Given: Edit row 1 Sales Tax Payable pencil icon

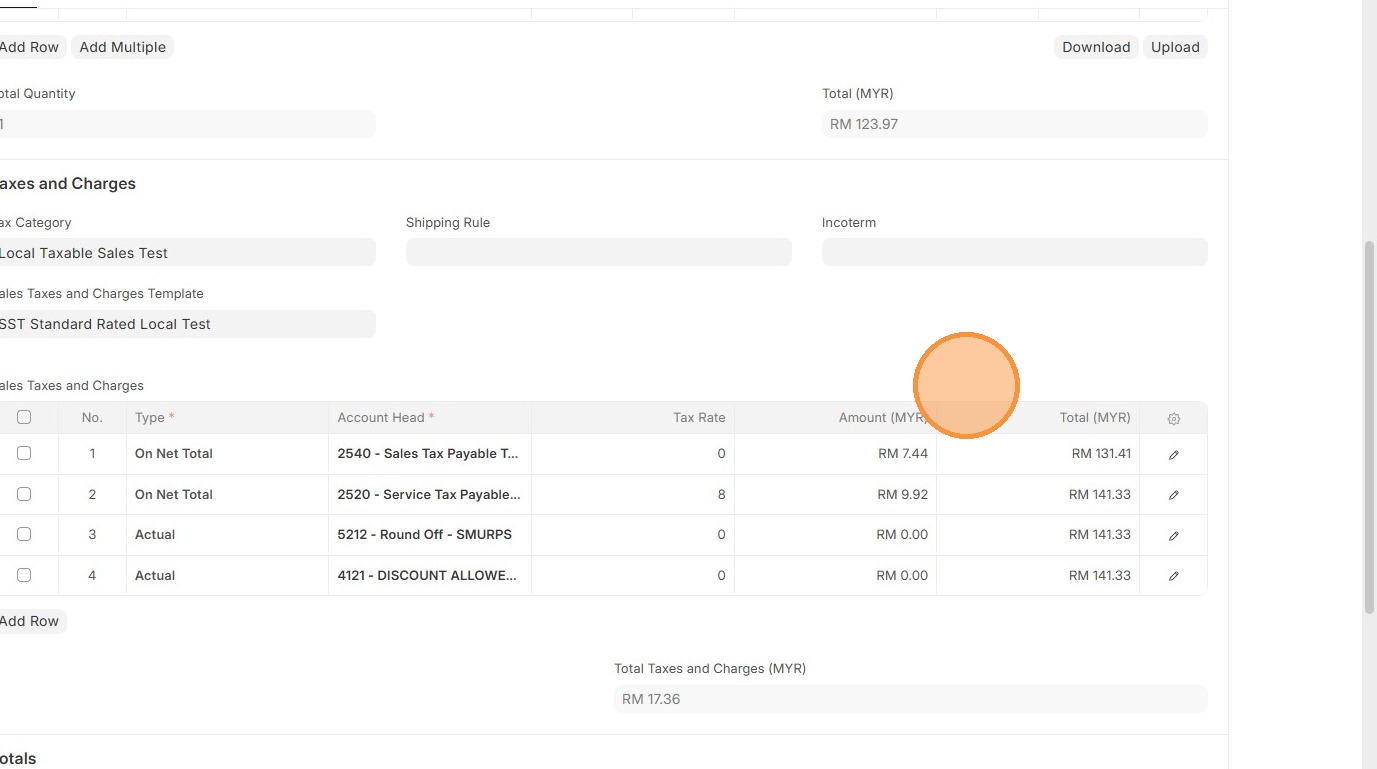Looking at the screenshot, I should (x=1174, y=454).
